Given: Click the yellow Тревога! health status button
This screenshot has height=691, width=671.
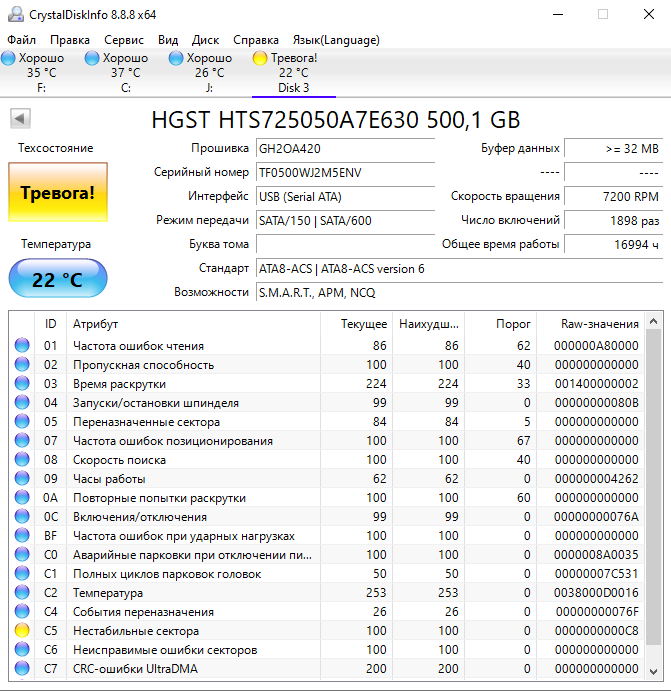Looking at the screenshot, I should pos(58,192).
